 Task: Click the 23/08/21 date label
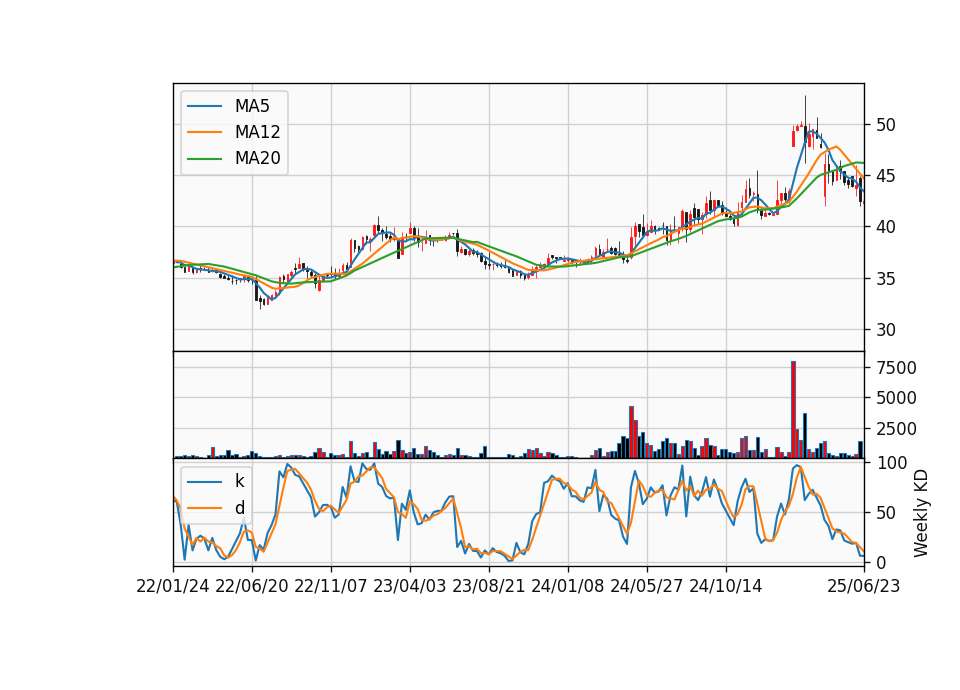click(489, 587)
